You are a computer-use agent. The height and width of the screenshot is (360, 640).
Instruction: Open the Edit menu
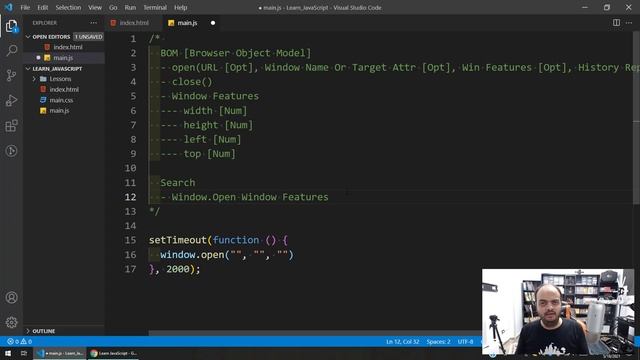(x=42, y=7)
